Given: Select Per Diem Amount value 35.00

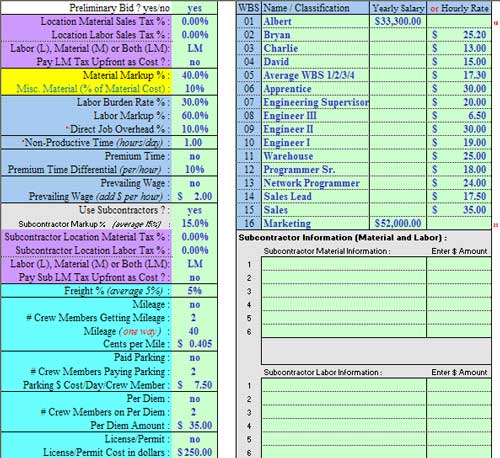Looking at the screenshot, I should [x=195, y=426].
